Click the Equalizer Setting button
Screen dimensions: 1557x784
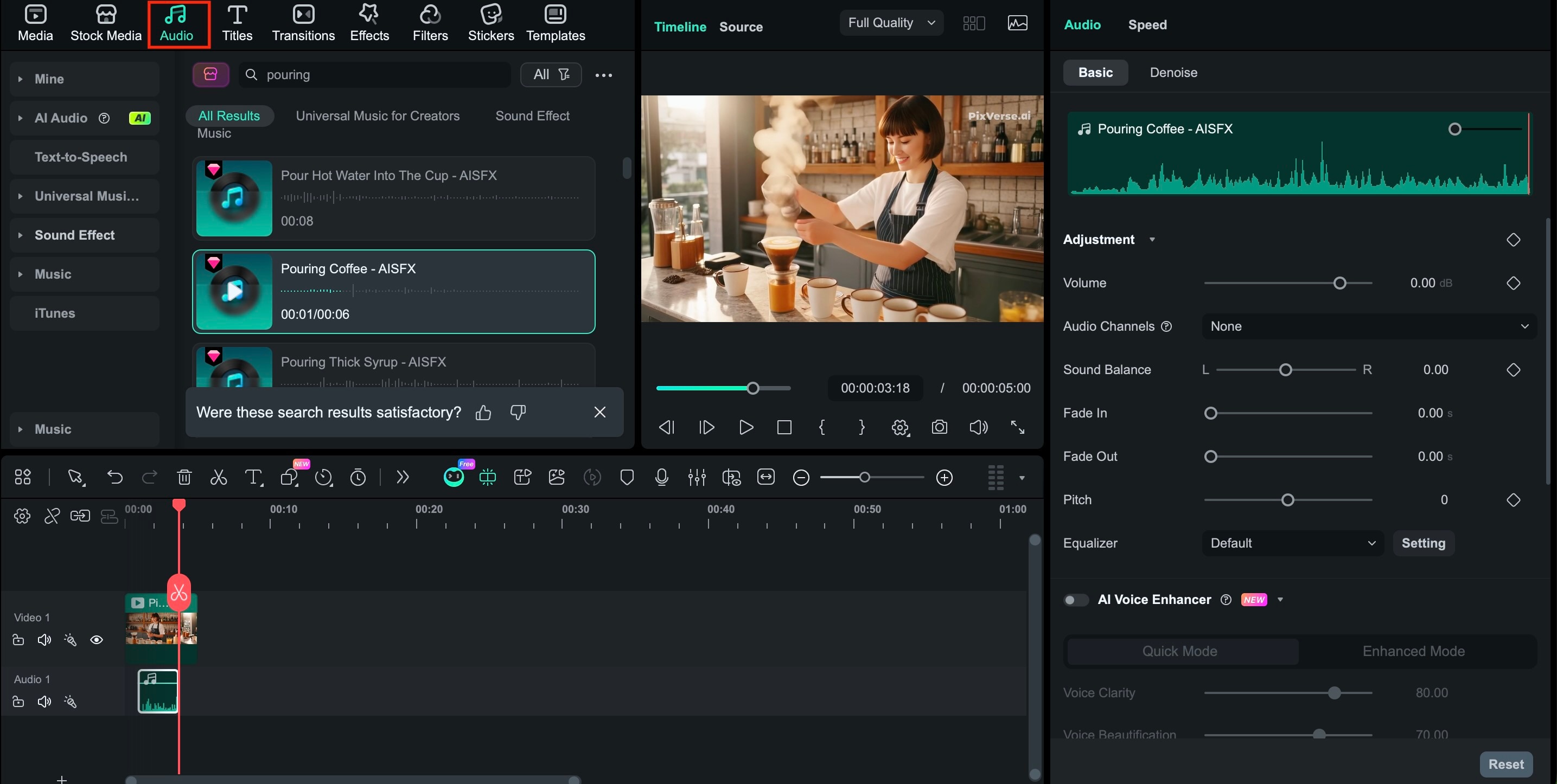[x=1423, y=543]
